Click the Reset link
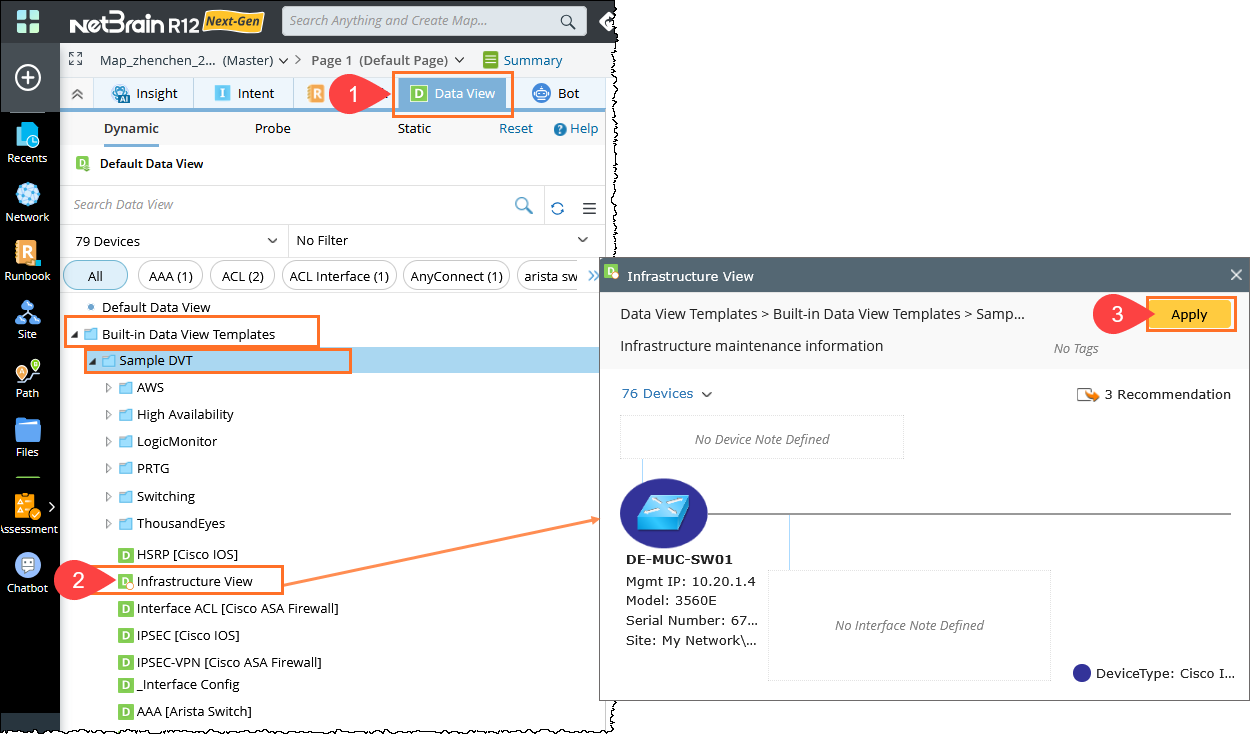 [x=516, y=128]
